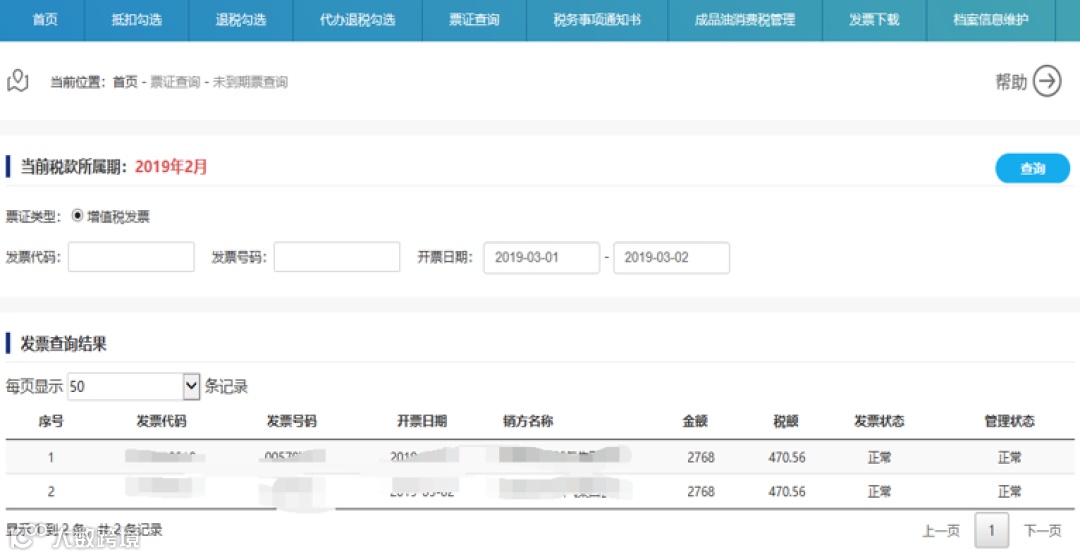Focus the 发票代码 input field
This screenshot has width=1080, height=557.
(131, 257)
